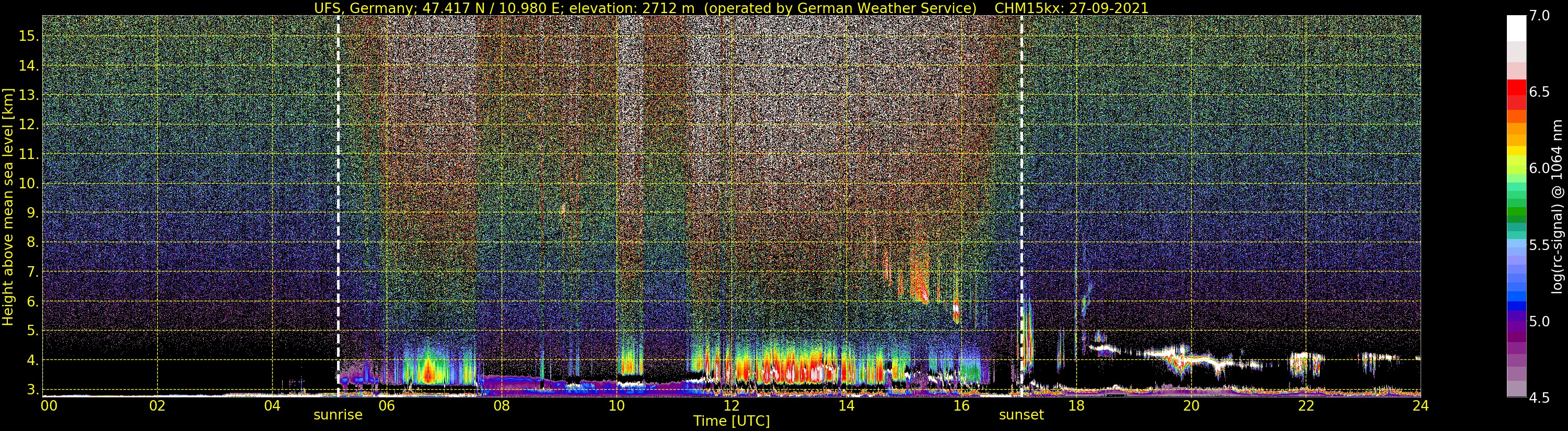1568x431 pixels.
Task: Click the '24' time axis tick label
Action: (1421, 405)
